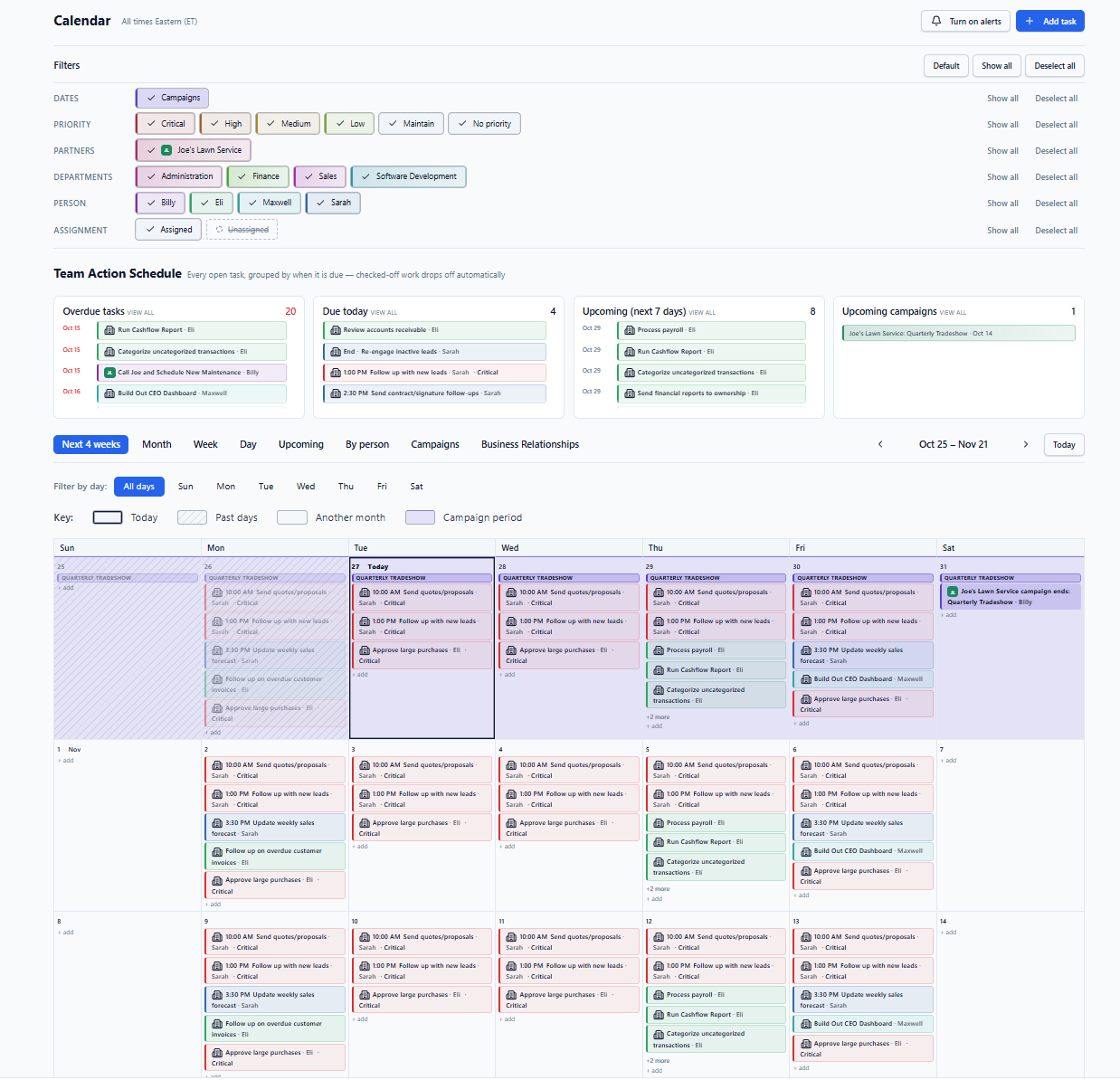
Task: Click the Campaign period key swatch
Action: pos(420,517)
